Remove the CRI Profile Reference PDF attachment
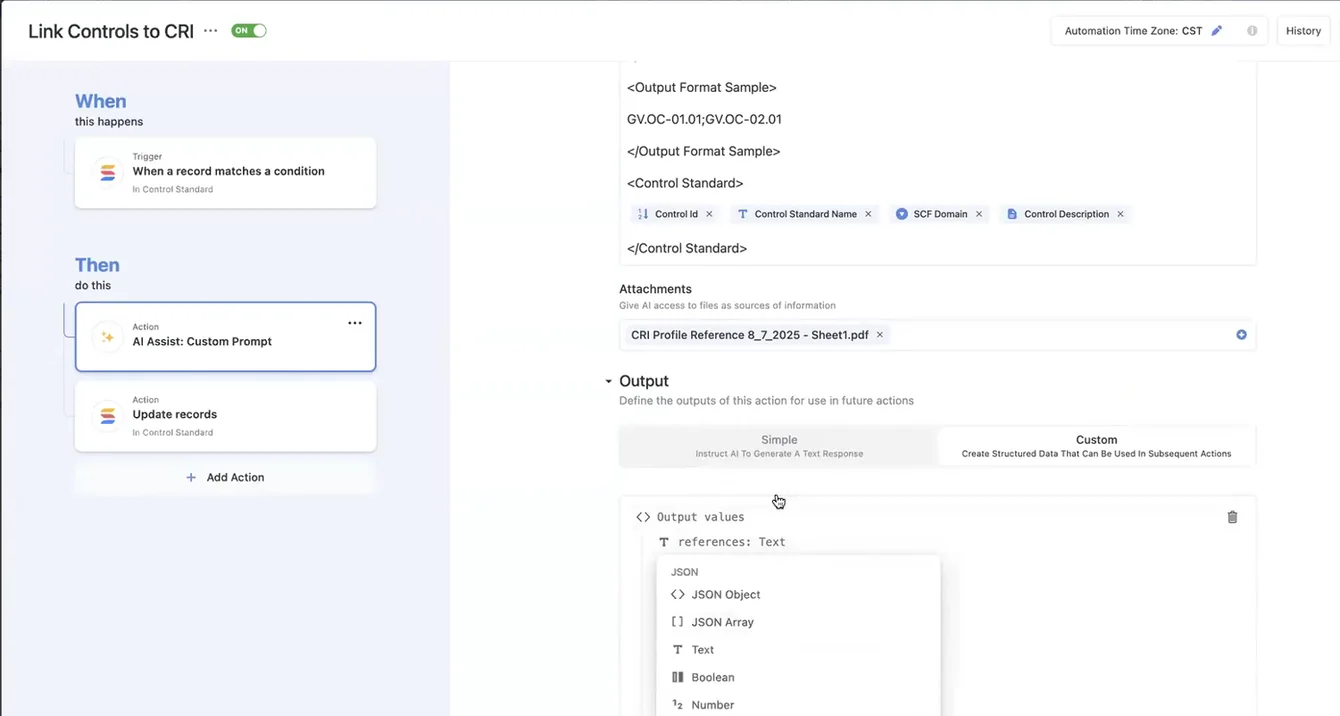Screen dimensions: 1340x716 [x=880, y=335]
